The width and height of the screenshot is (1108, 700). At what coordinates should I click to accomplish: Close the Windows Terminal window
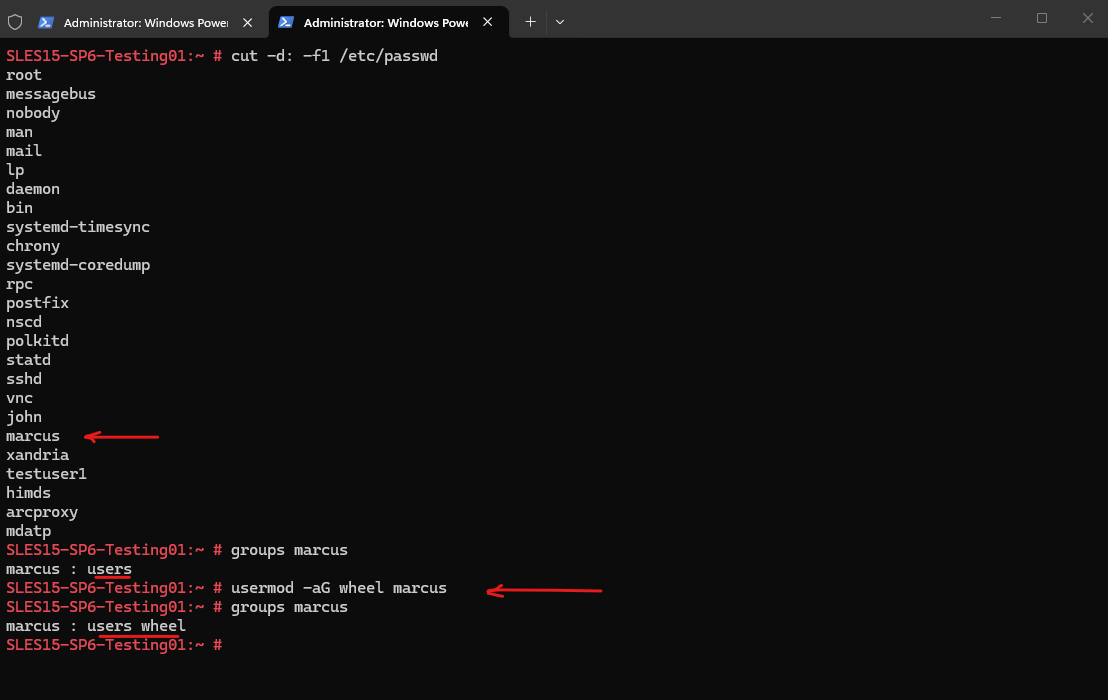click(1087, 18)
